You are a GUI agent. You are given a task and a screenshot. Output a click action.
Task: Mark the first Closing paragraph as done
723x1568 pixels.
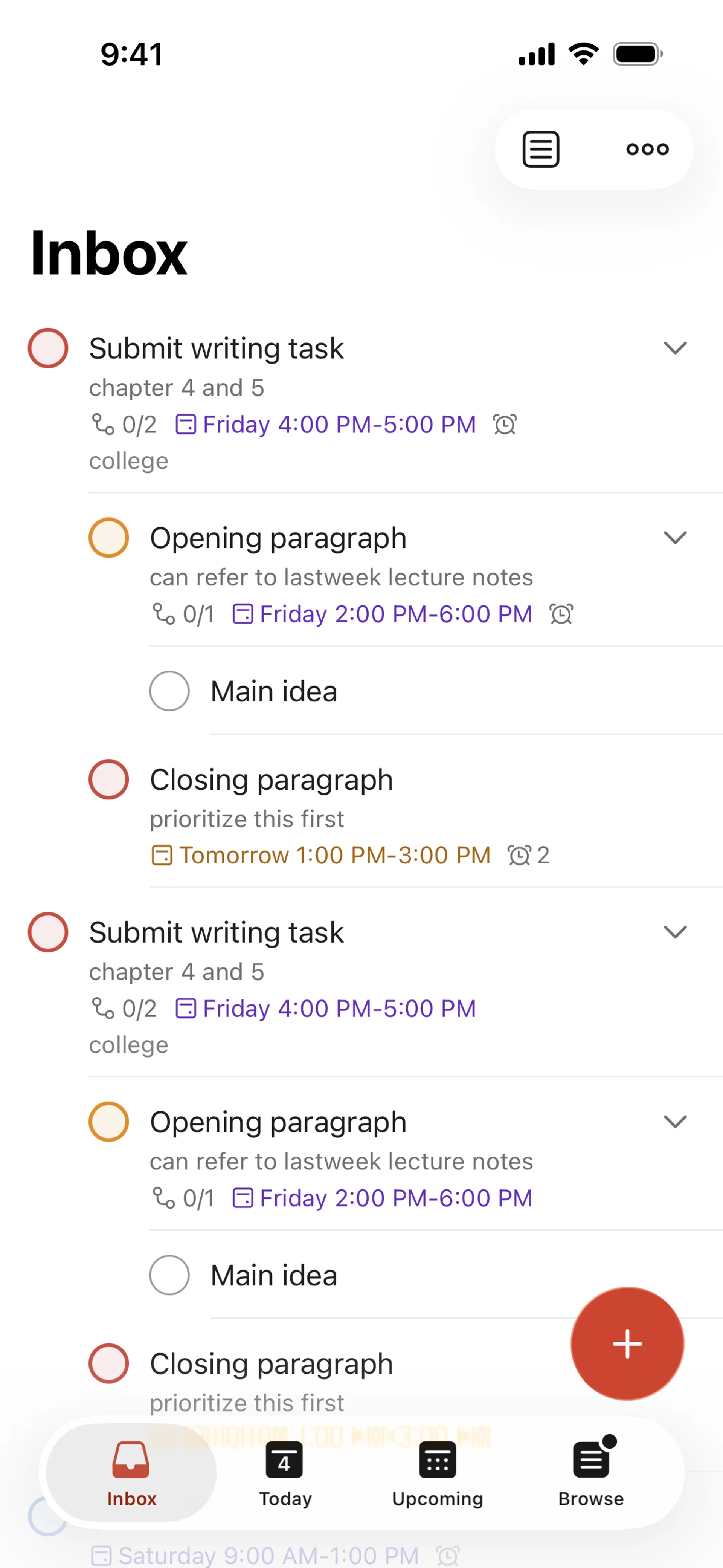109,779
